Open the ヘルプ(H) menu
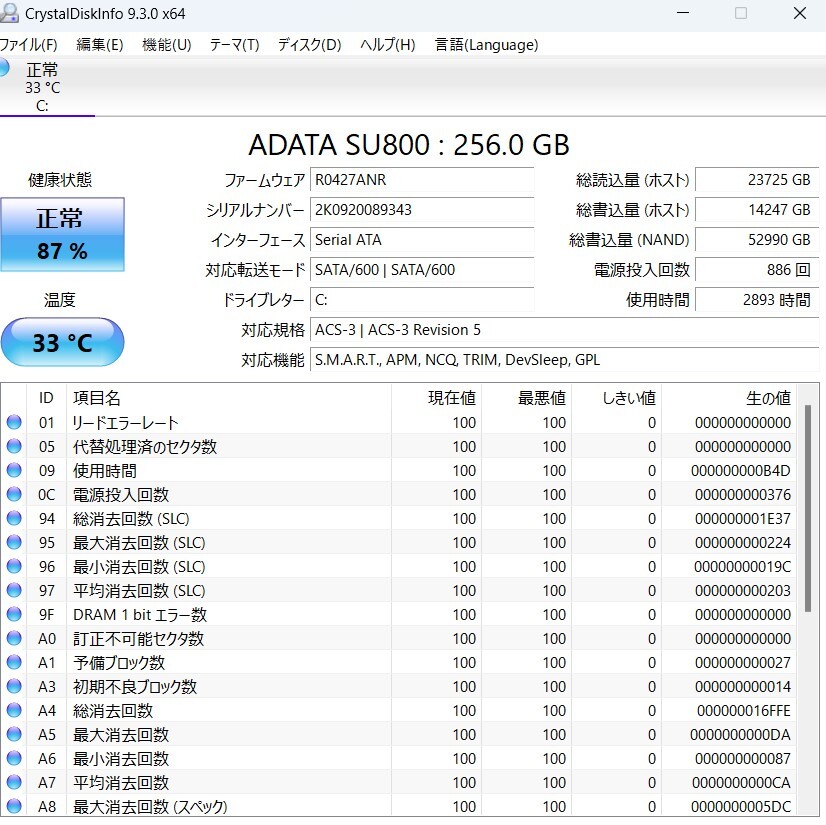826x825 pixels. 388,45
